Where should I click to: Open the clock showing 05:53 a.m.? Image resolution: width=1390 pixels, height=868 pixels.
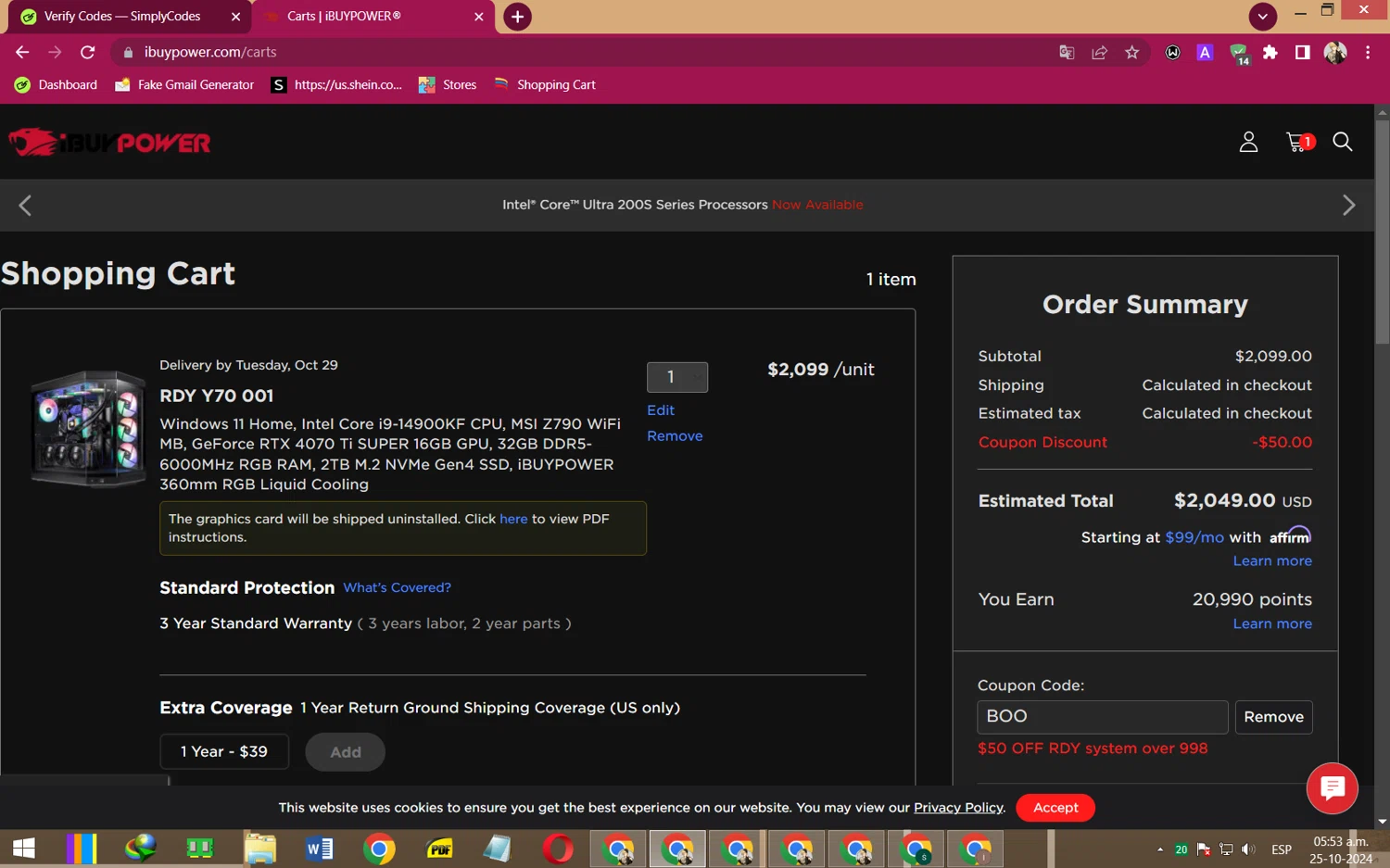pos(1341,849)
